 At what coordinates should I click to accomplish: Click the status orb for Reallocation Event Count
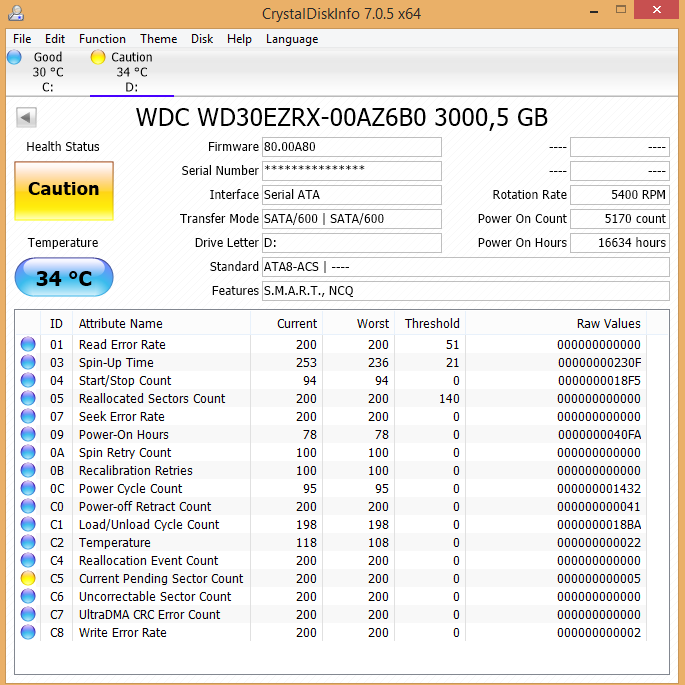[x=28, y=560]
